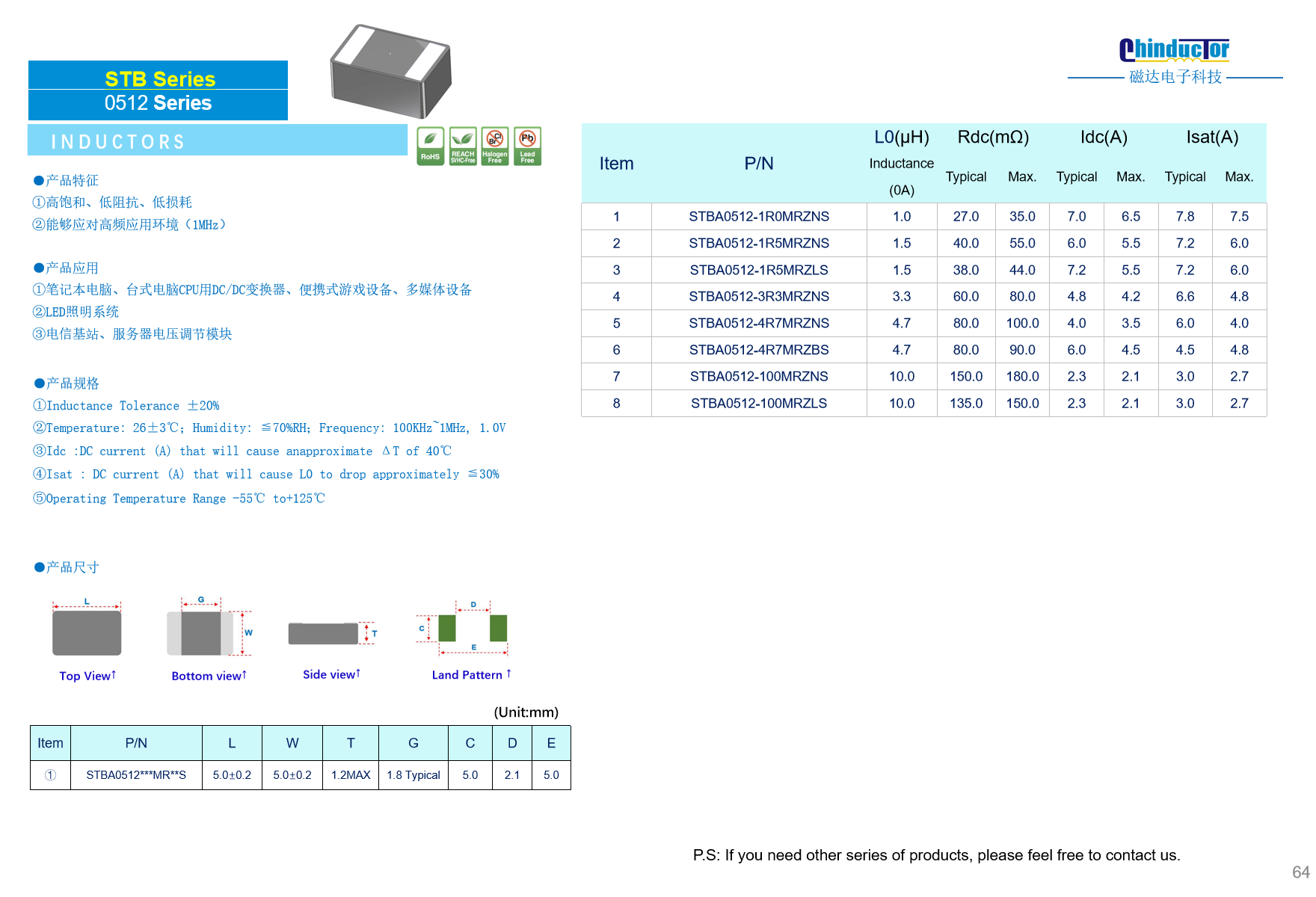Click STBA0512***MR**S in dimensions table
This screenshot has height=897, width=1316.
tap(136, 775)
